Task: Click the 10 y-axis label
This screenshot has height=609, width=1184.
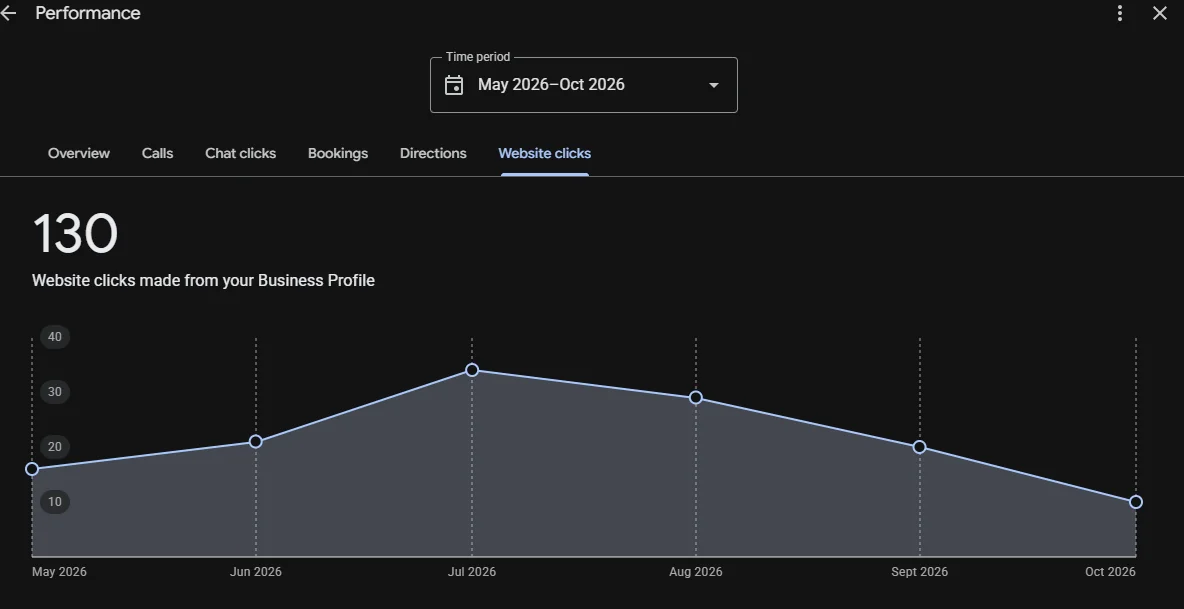Action: point(54,502)
